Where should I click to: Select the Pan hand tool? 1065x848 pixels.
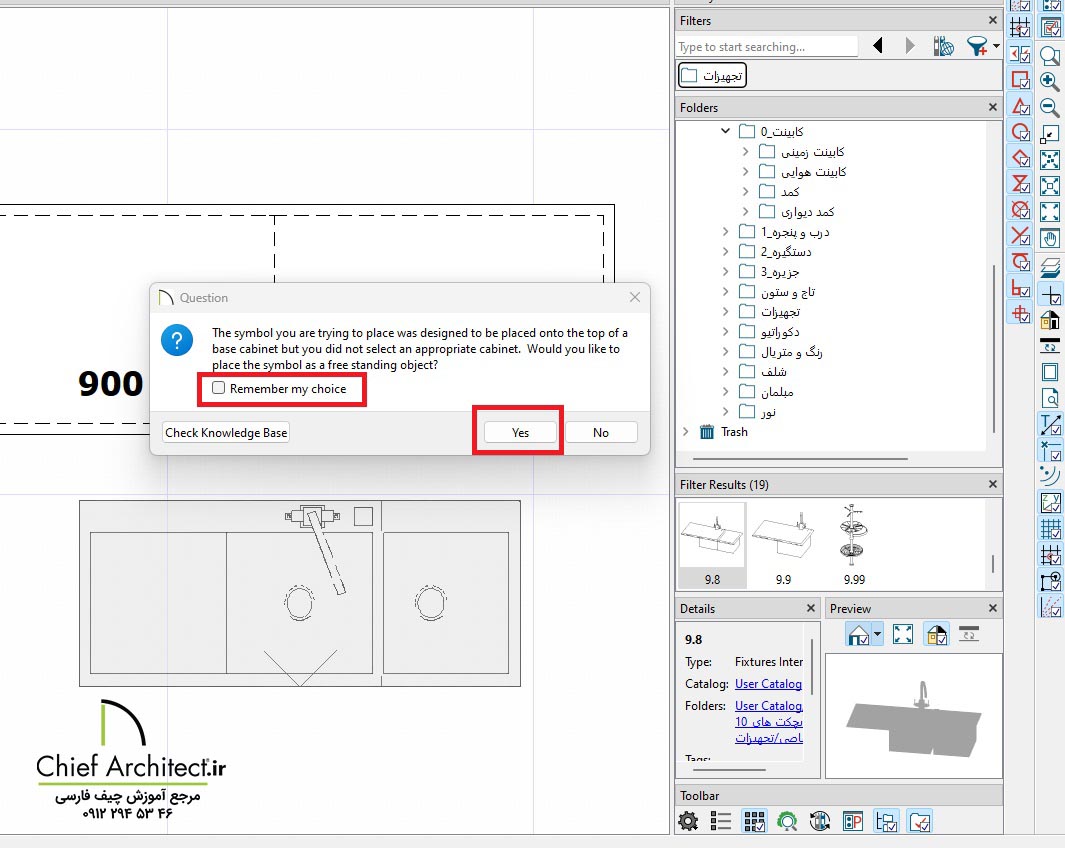point(1050,238)
